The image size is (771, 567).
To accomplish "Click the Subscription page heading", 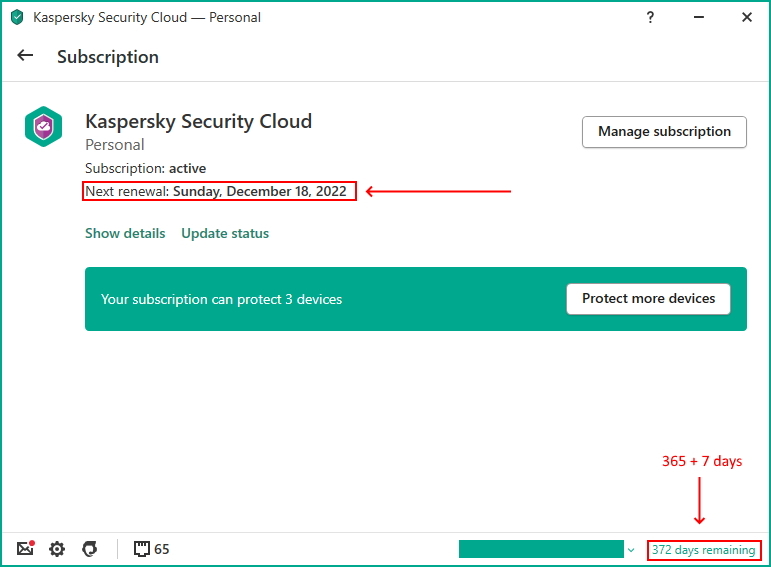I will [108, 57].
